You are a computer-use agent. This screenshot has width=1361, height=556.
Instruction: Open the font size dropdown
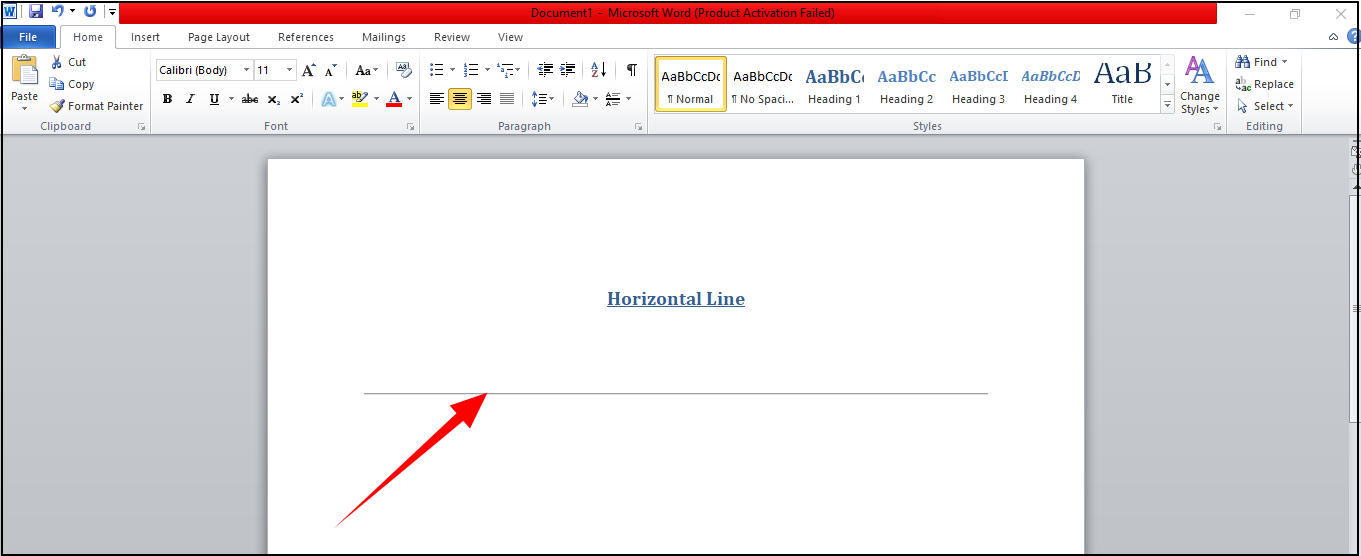point(290,70)
